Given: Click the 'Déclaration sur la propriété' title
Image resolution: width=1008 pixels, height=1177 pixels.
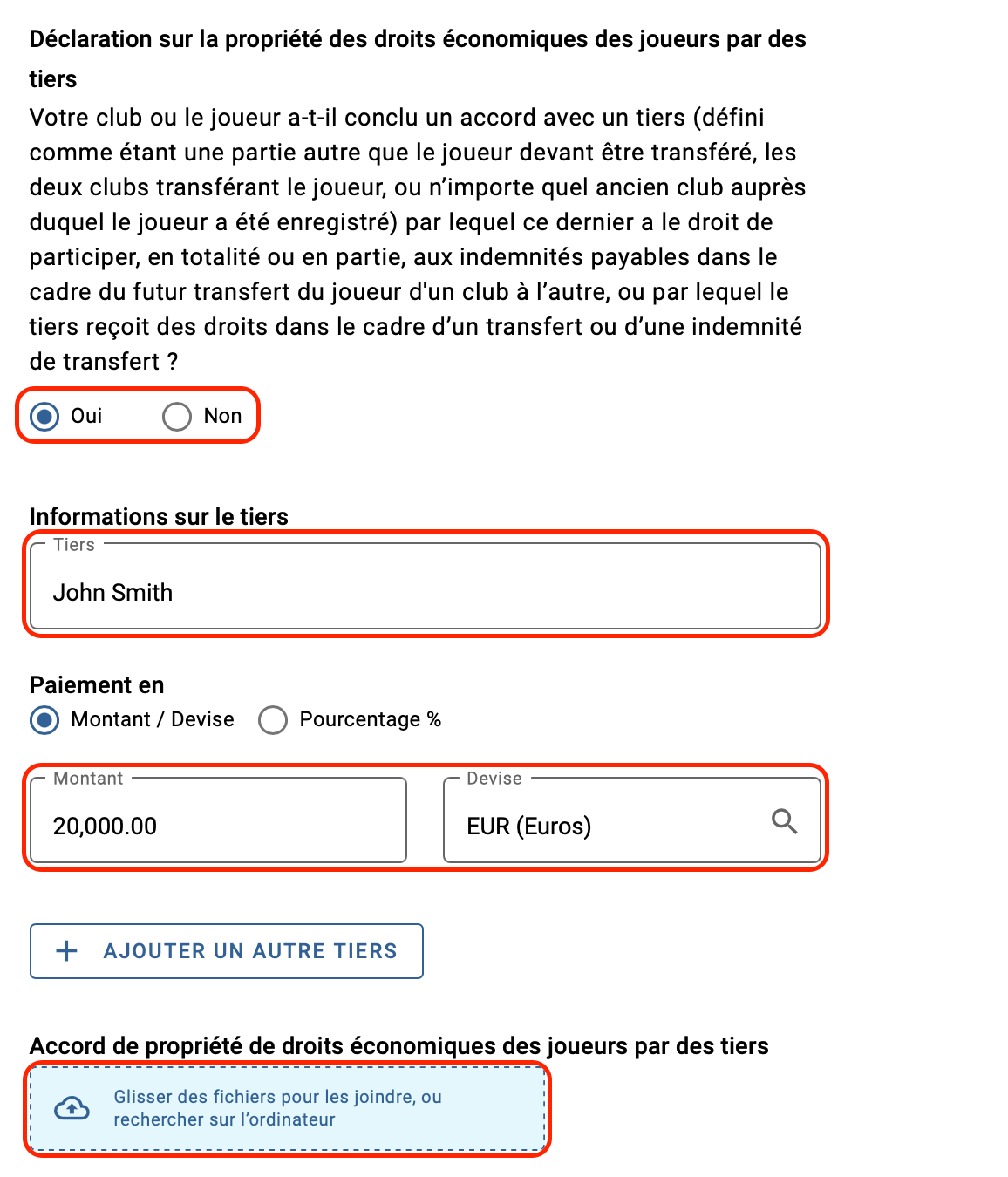Looking at the screenshot, I should tap(418, 58).
